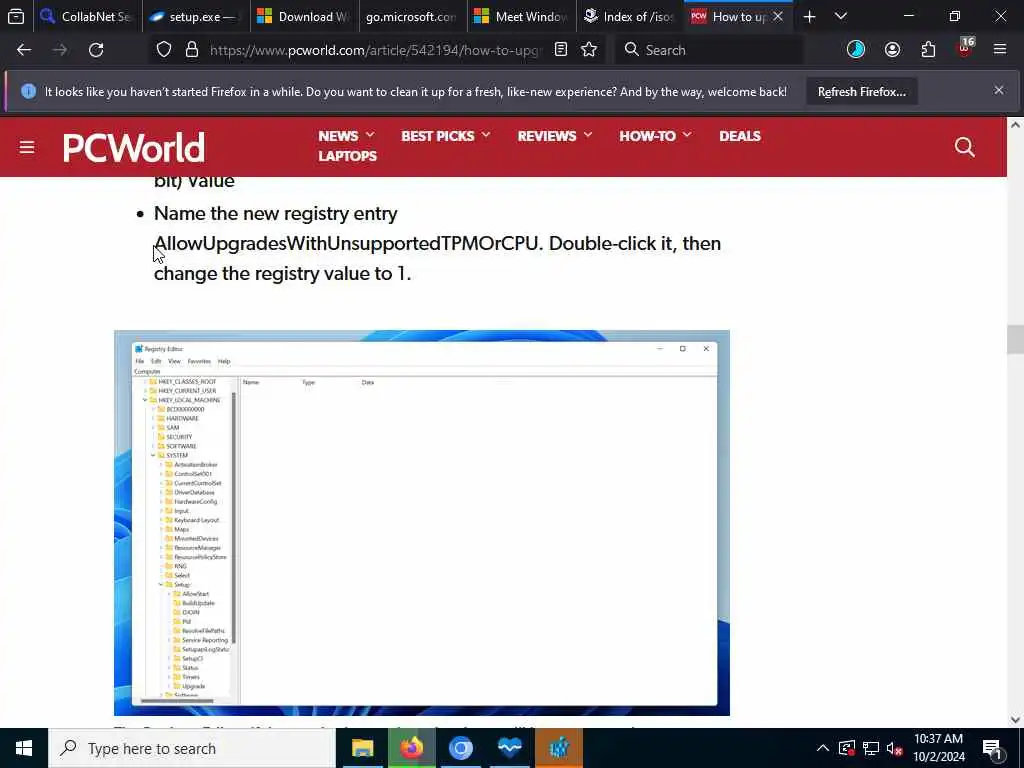Screen dimensions: 1024x768
Task: Click the Firefox Search box
Action: [x=709, y=50]
